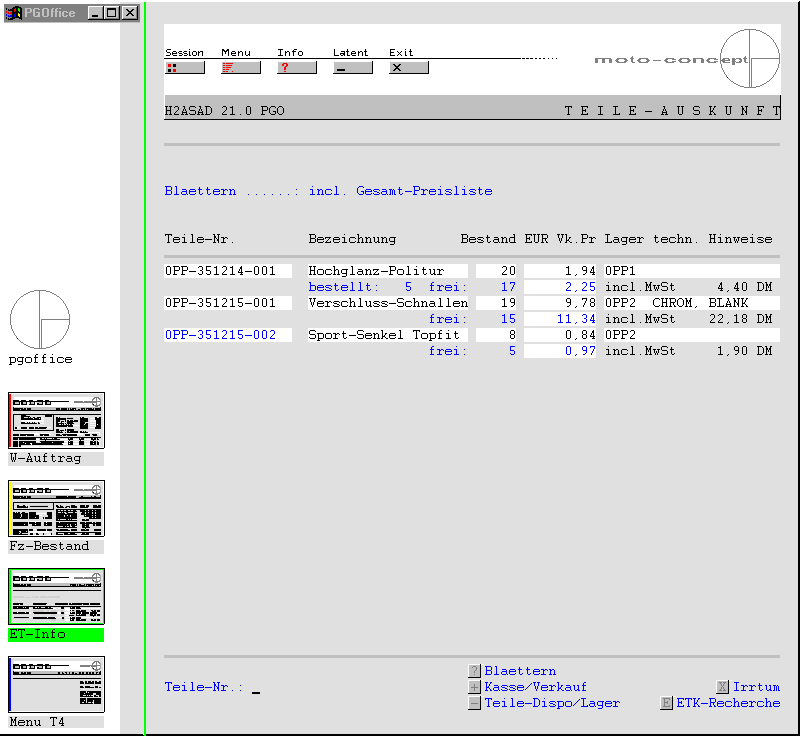This screenshot has height=736, width=800.
Task: Switch to the Menu T4 session thumbnail
Action: coord(56,684)
